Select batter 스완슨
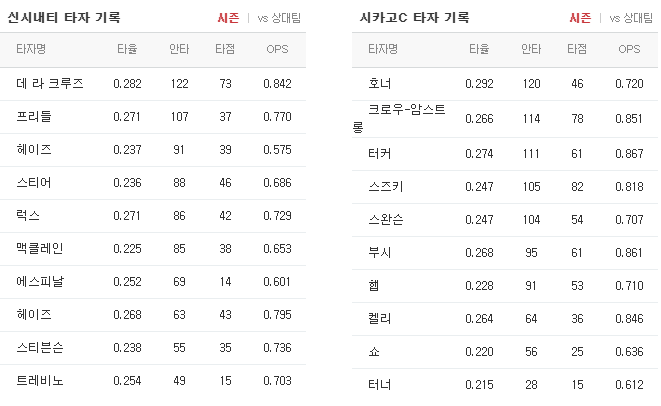The image size is (661, 406). pyautogui.click(x=386, y=219)
